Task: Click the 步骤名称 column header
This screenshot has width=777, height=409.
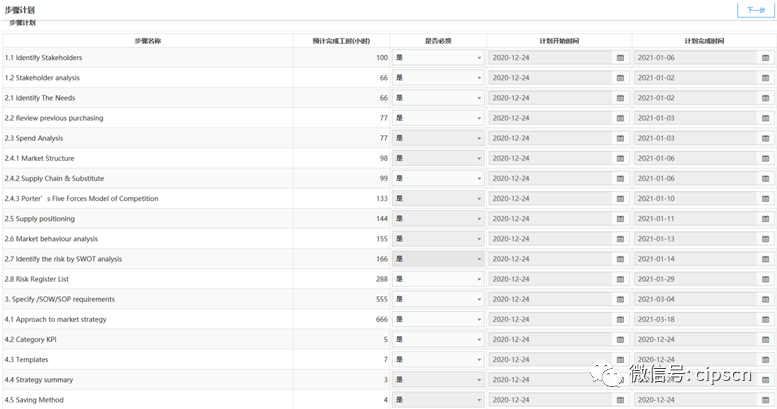Action: click(x=148, y=41)
